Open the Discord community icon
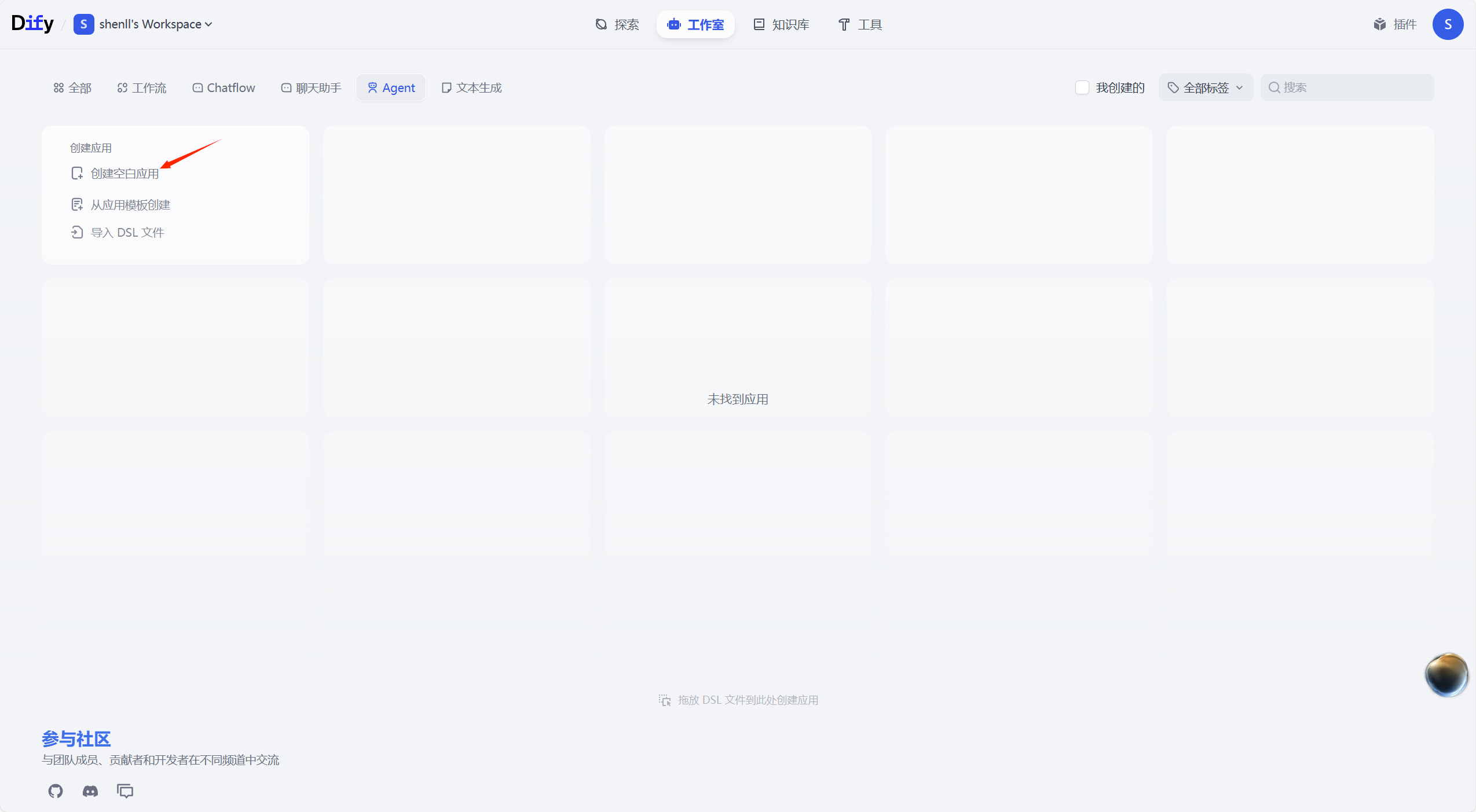The height and width of the screenshot is (812, 1476). click(90, 791)
